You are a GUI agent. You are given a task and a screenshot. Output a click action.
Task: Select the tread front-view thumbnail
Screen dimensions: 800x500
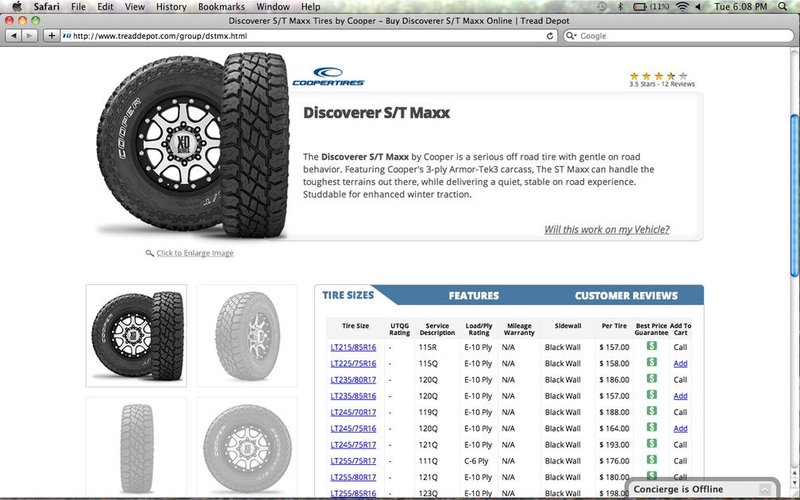click(x=136, y=448)
